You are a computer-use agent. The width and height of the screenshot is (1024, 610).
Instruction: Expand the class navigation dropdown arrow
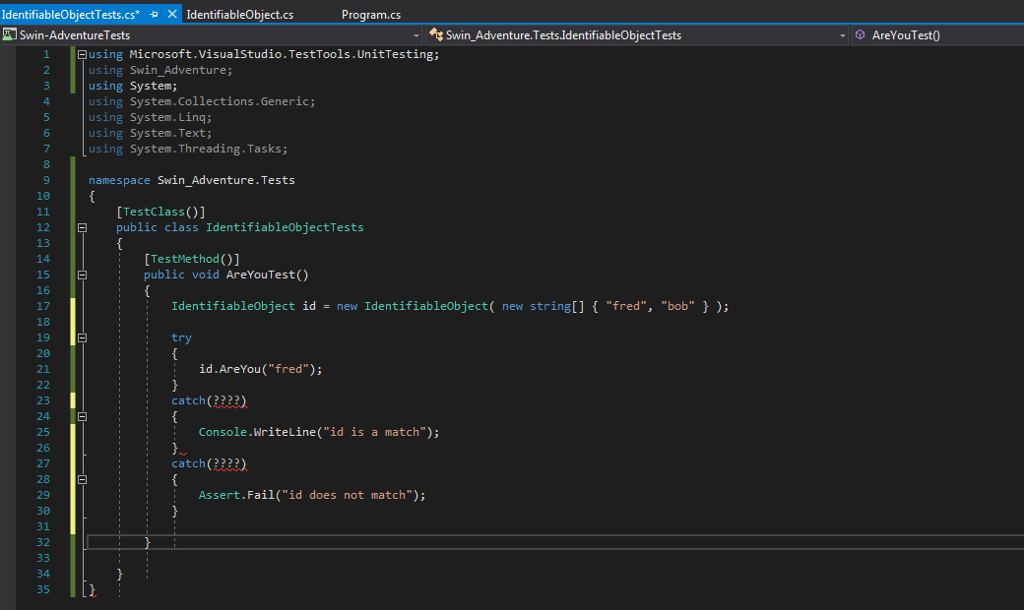842,35
